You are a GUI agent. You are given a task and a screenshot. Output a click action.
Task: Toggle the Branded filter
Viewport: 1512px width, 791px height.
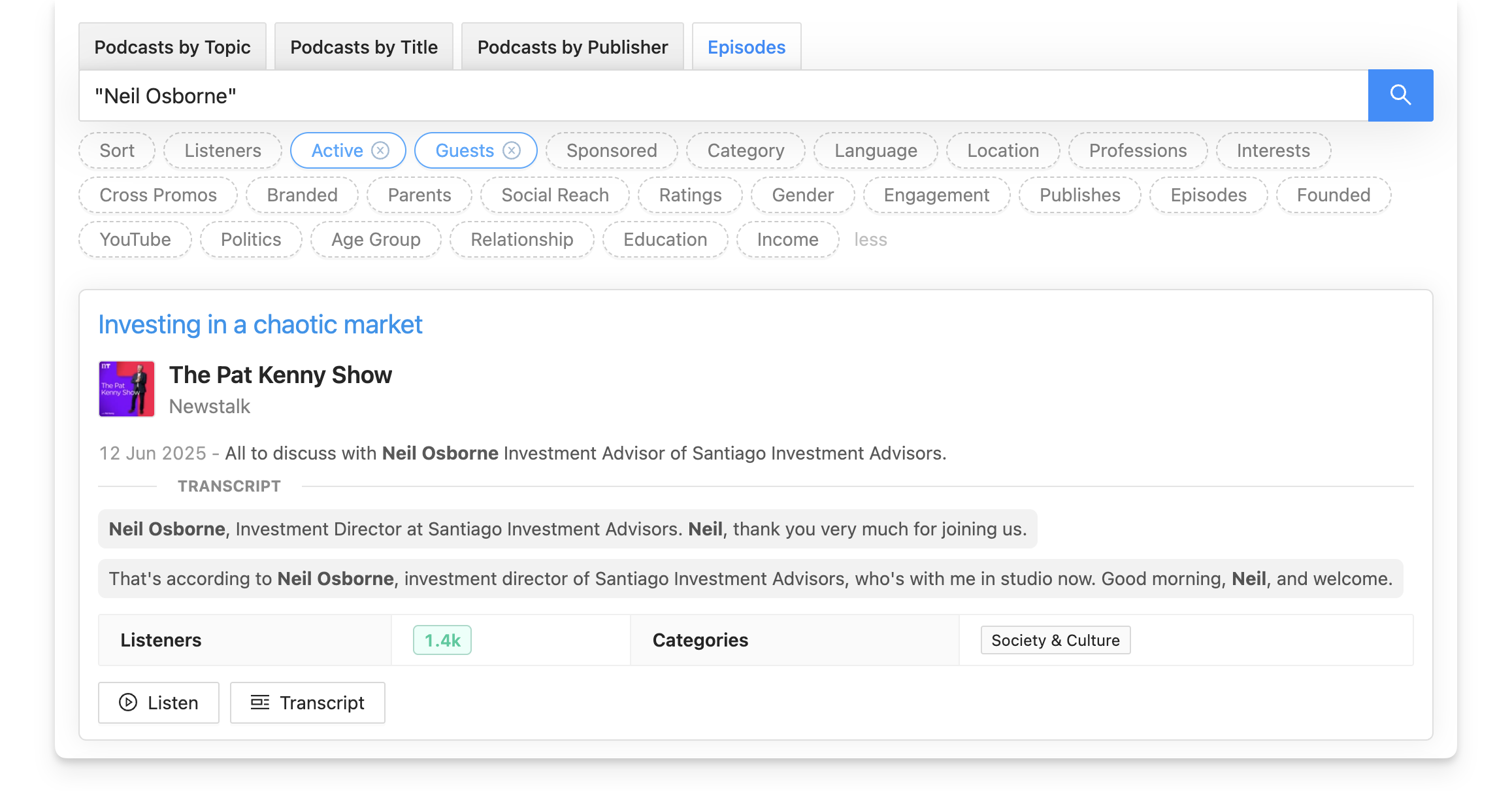301,194
